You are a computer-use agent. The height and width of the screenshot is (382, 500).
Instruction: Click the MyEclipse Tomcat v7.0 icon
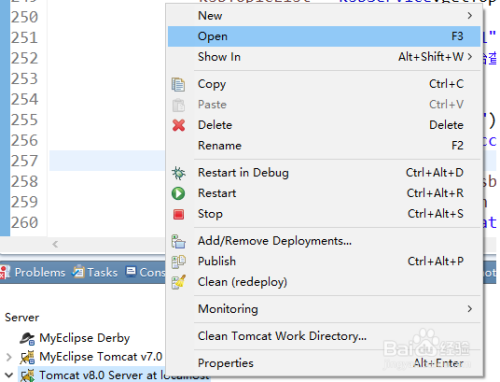27,357
